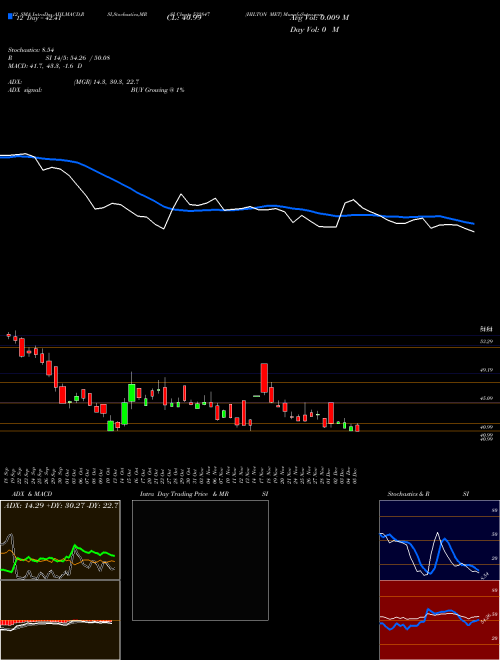Click the empty Intra Day Trading Price panel
The image size is (500, 660).
point(200,560)
